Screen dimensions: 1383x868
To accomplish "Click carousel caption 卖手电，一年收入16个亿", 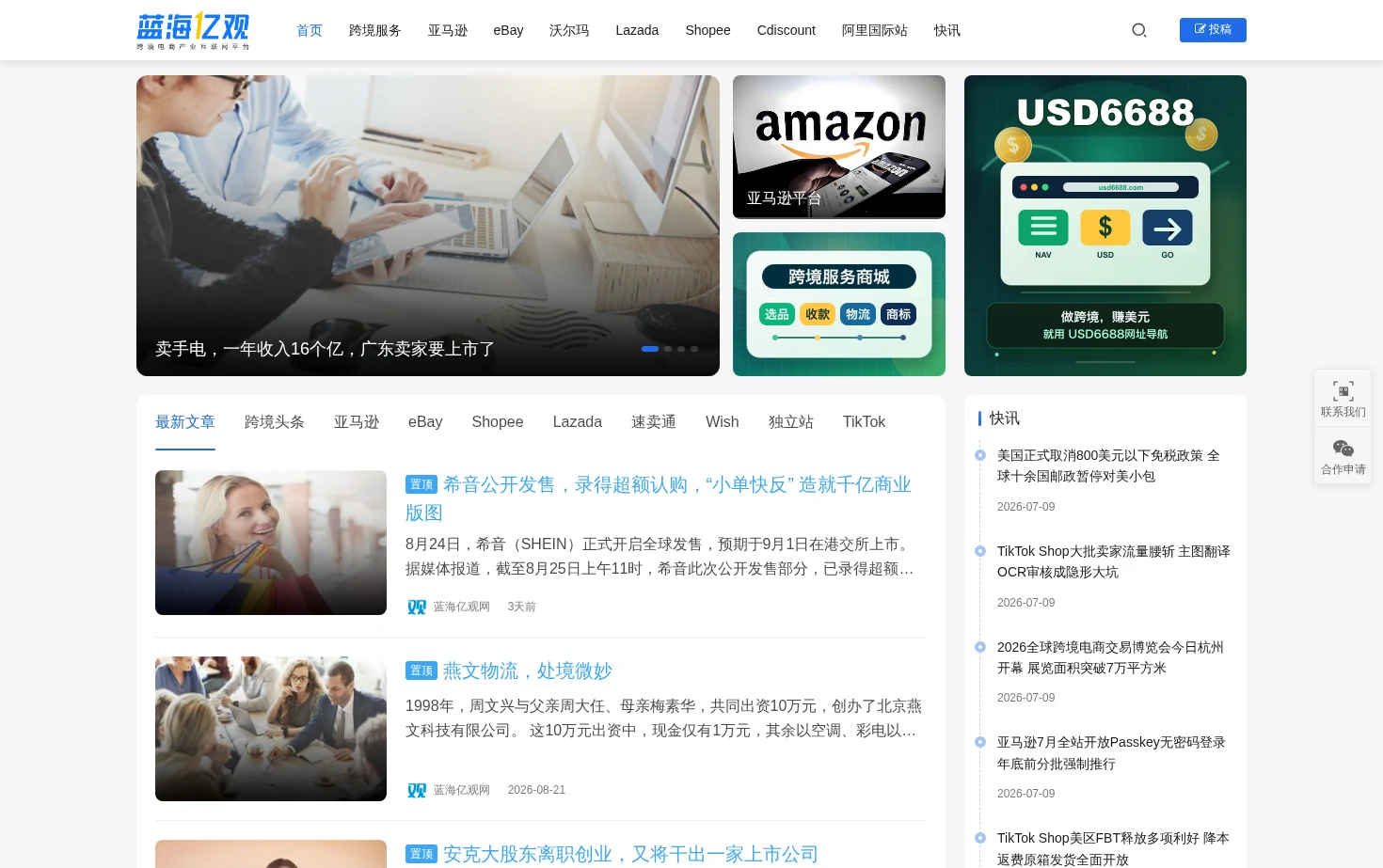I will pos(325,349).
